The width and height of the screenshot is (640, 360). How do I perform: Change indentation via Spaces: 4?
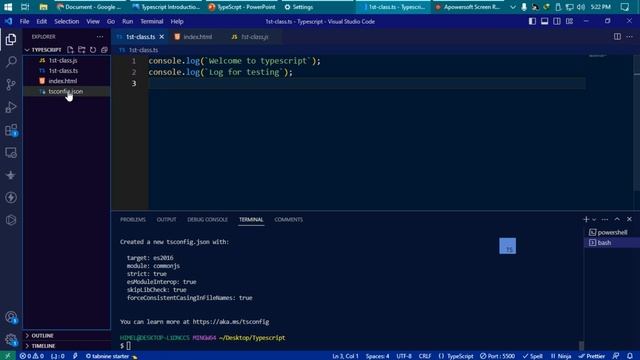tap(377, 356)
